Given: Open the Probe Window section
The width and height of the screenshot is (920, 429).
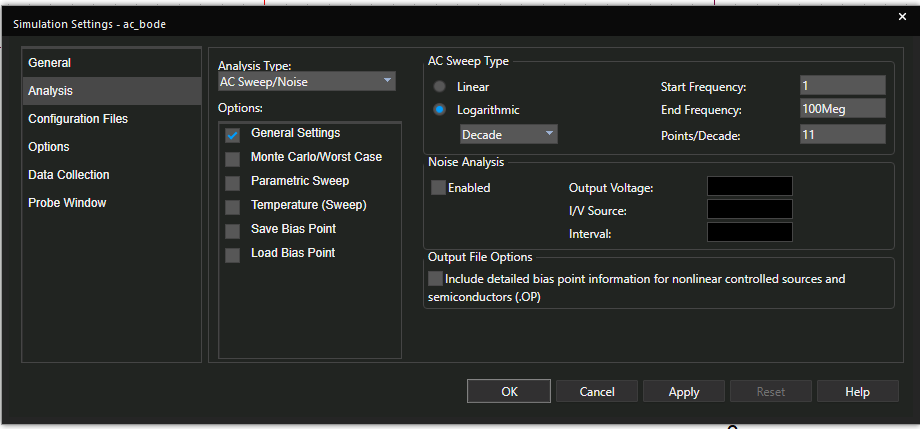Looking at the screenshot, I should 67,203.
